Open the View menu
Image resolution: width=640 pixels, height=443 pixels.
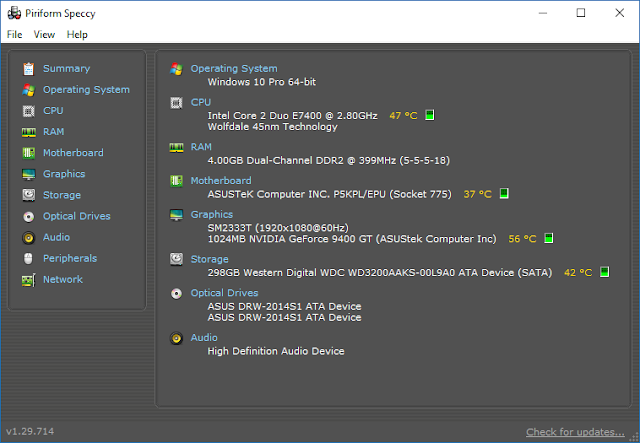pyautogui.click(x=44, y=35)
